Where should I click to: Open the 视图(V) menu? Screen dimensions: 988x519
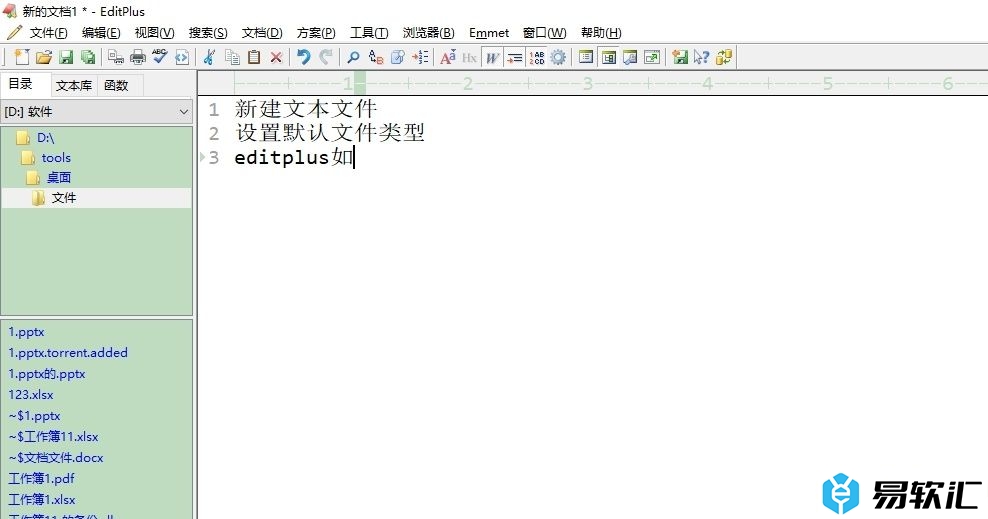pos(154,33)
